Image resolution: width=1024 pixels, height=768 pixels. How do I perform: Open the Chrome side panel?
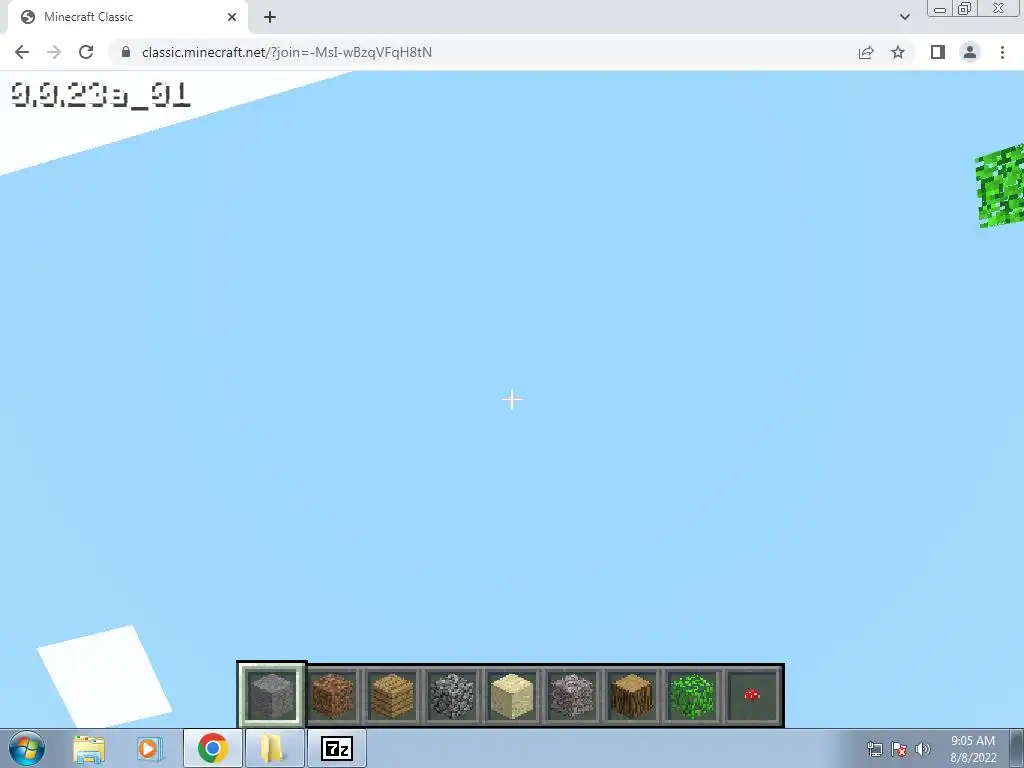tap(938, 52)
